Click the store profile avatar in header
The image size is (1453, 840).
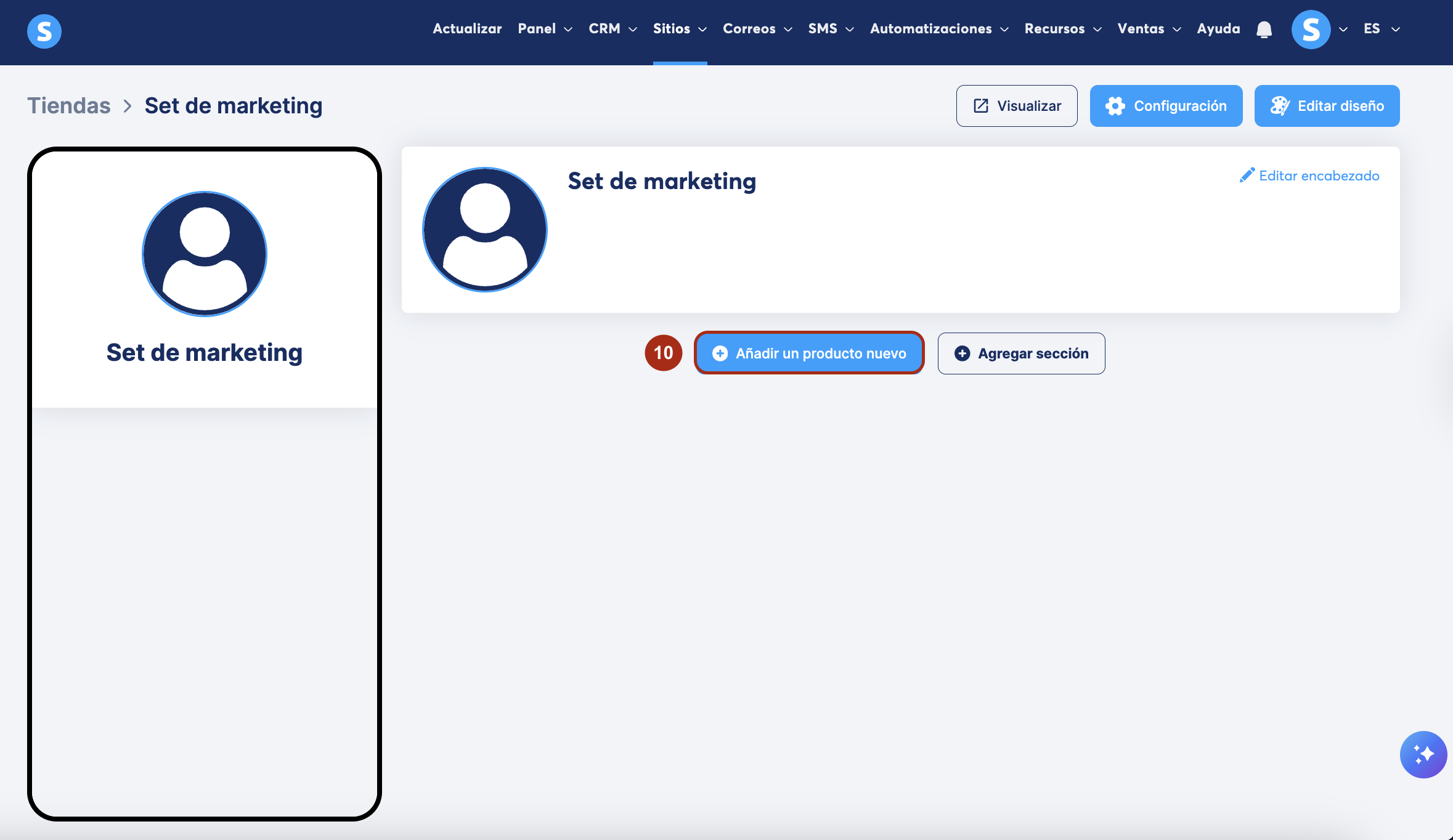[x=485, y=229]
